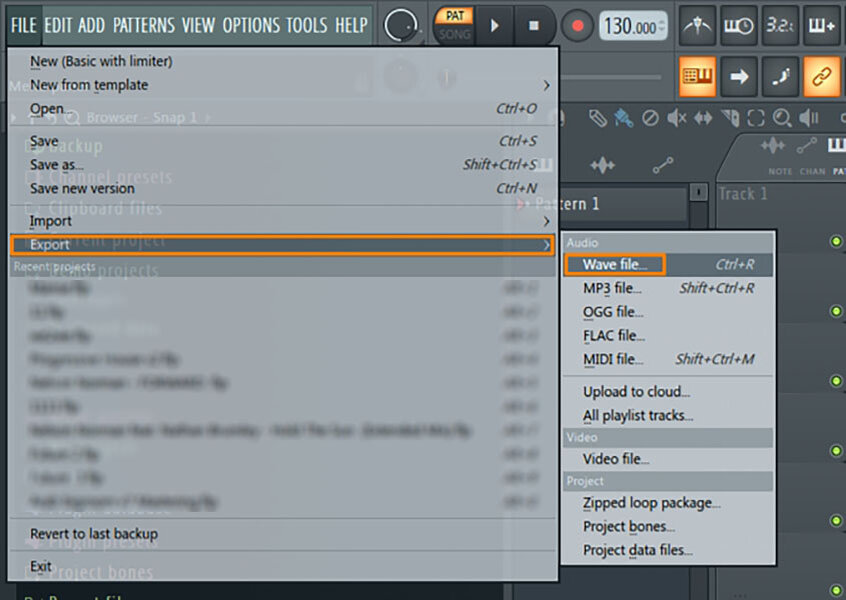Export as Wave file...
The height and width of the screenshot is (600, 846).
(668, 264)
